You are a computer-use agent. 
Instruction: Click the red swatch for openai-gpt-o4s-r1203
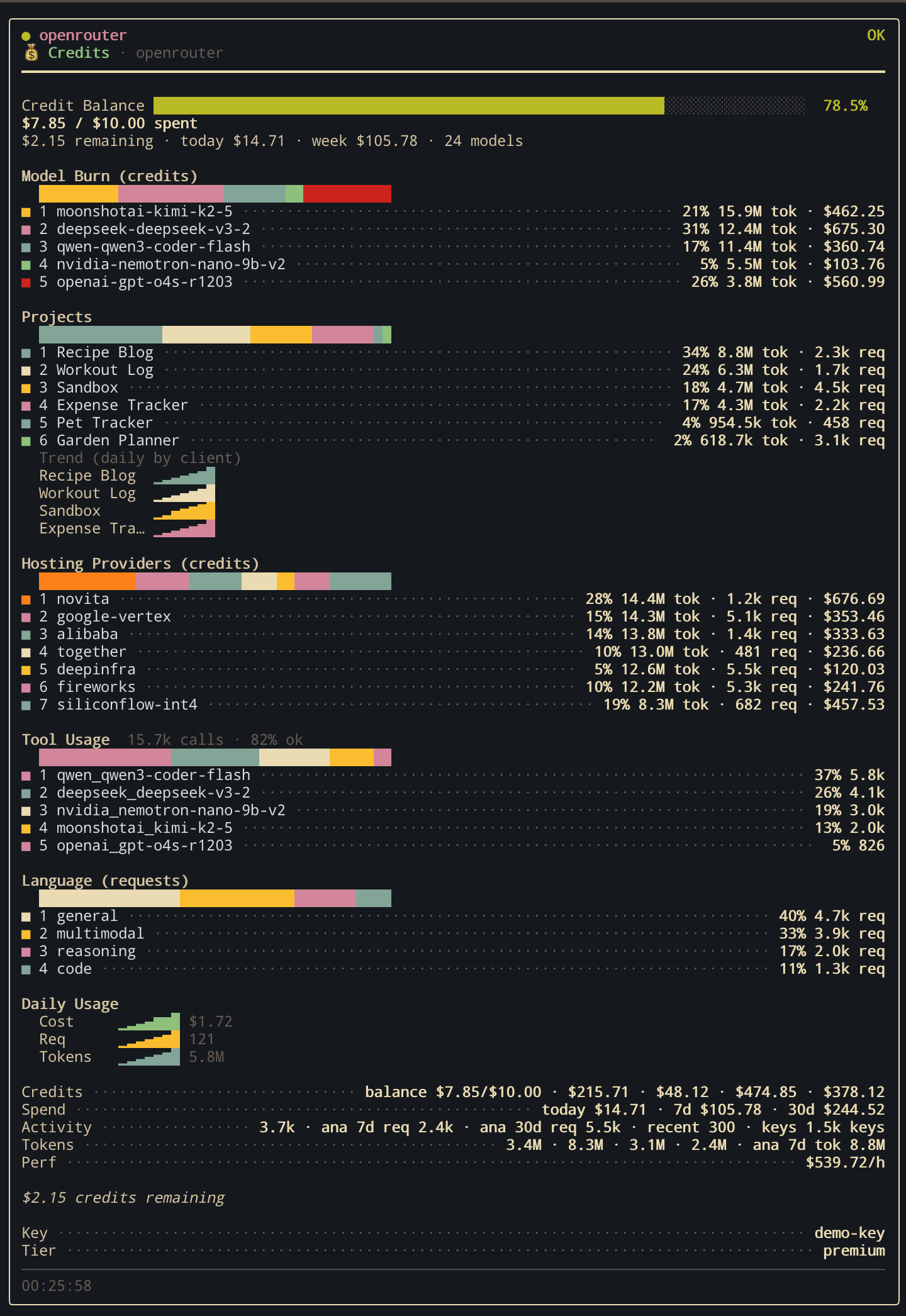(26, 282)
